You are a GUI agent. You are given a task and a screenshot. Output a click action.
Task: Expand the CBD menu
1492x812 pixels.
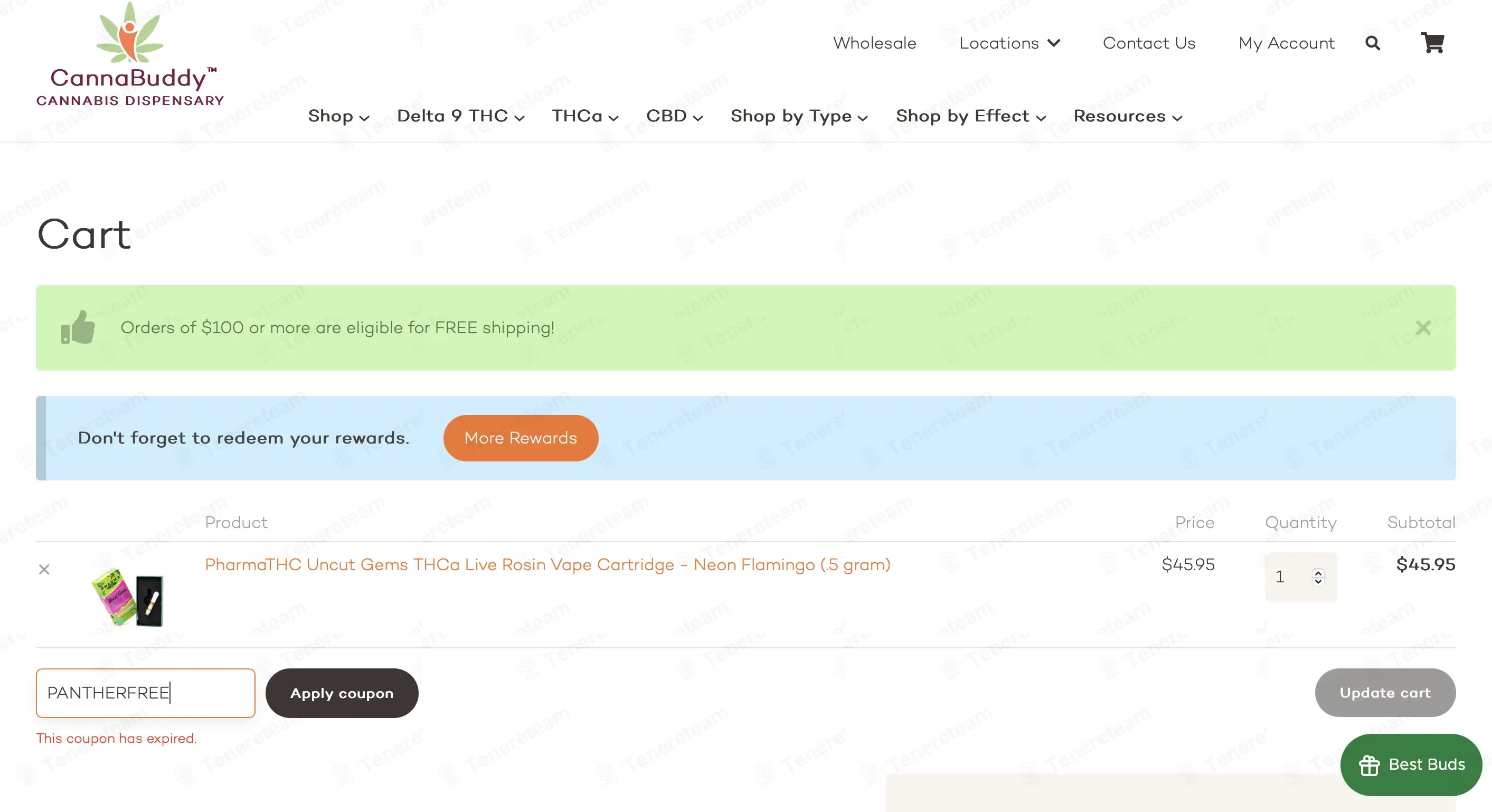coord(675,116)
